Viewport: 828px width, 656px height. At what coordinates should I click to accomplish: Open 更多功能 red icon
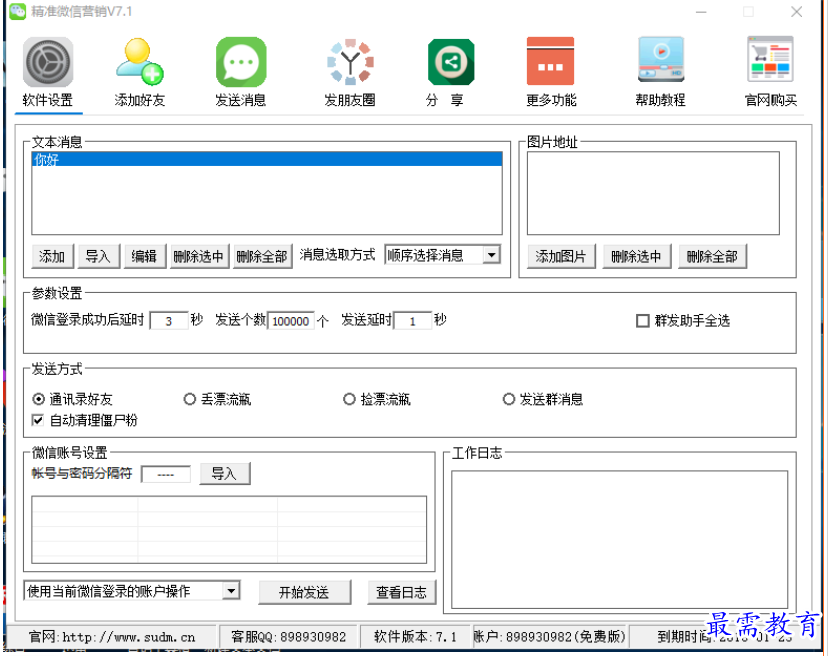pos(550,61)
